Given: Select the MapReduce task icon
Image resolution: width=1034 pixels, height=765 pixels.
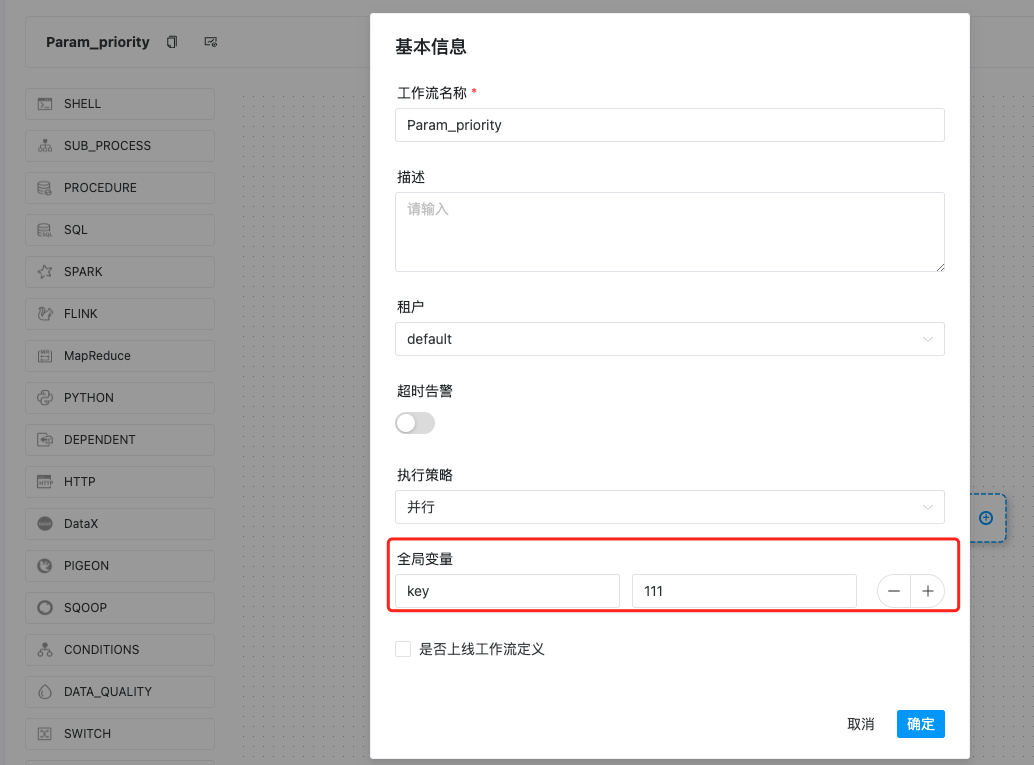Looking at the screenshot, I should pos(45,356).
